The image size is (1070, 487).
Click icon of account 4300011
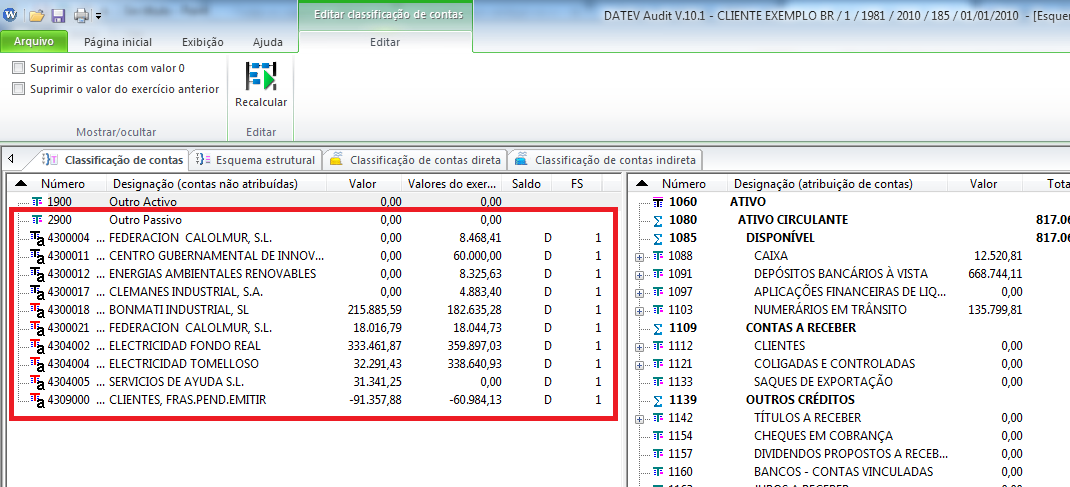[38, 256]
